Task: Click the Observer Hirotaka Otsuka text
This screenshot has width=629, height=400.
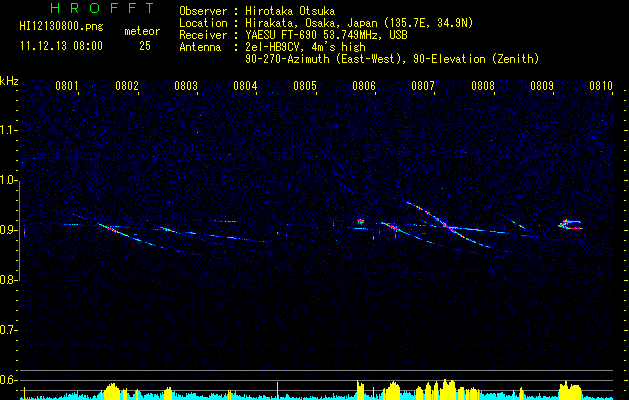Action: tap(257, 11)
